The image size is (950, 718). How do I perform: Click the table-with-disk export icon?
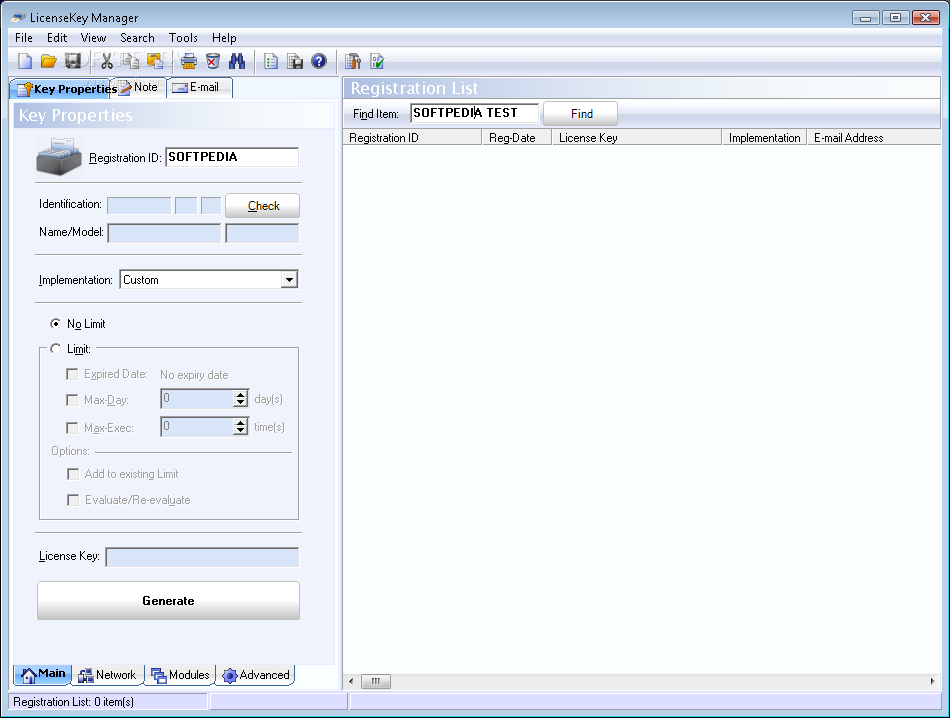click(295, 61)
